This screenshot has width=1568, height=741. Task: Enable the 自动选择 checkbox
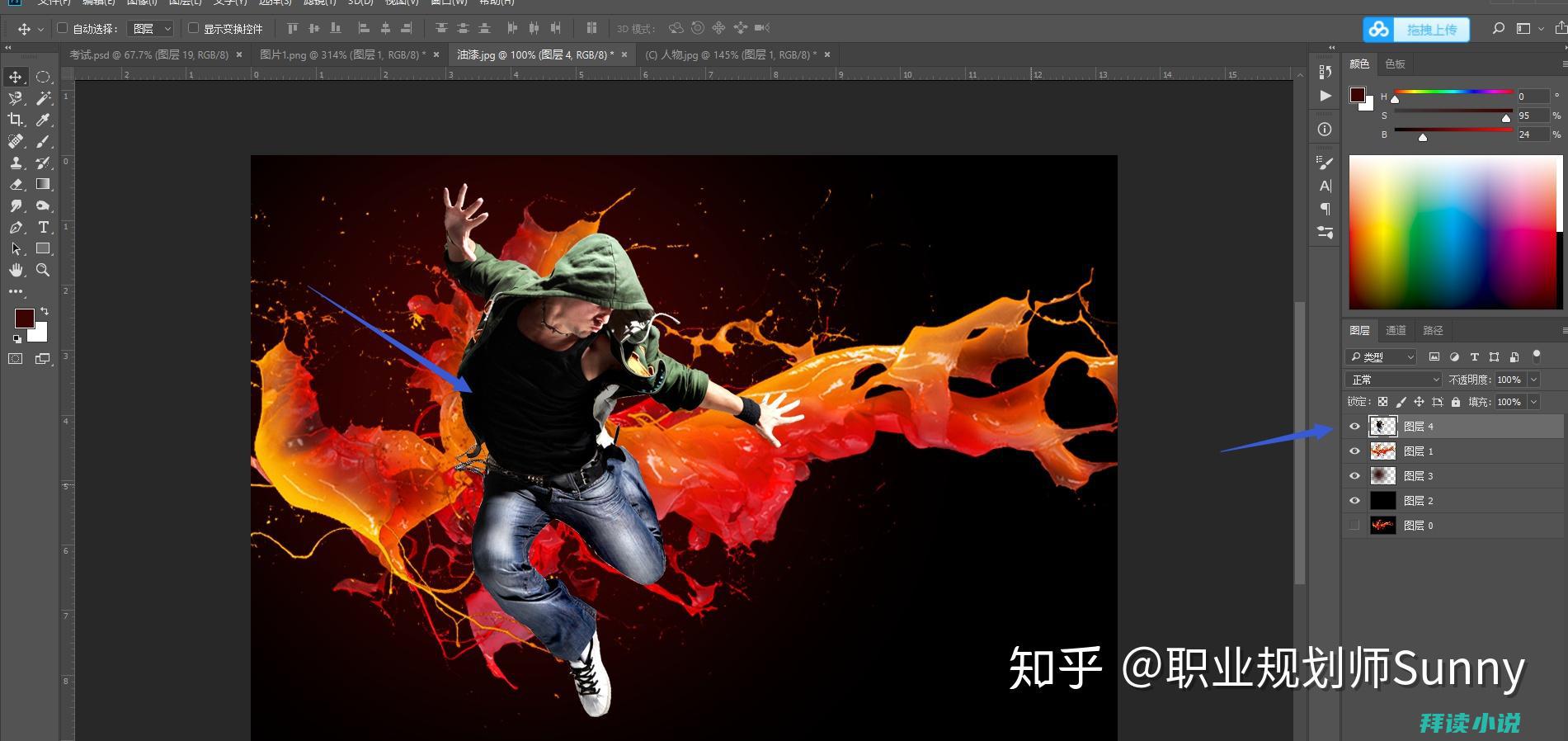(x=62, y=28)
